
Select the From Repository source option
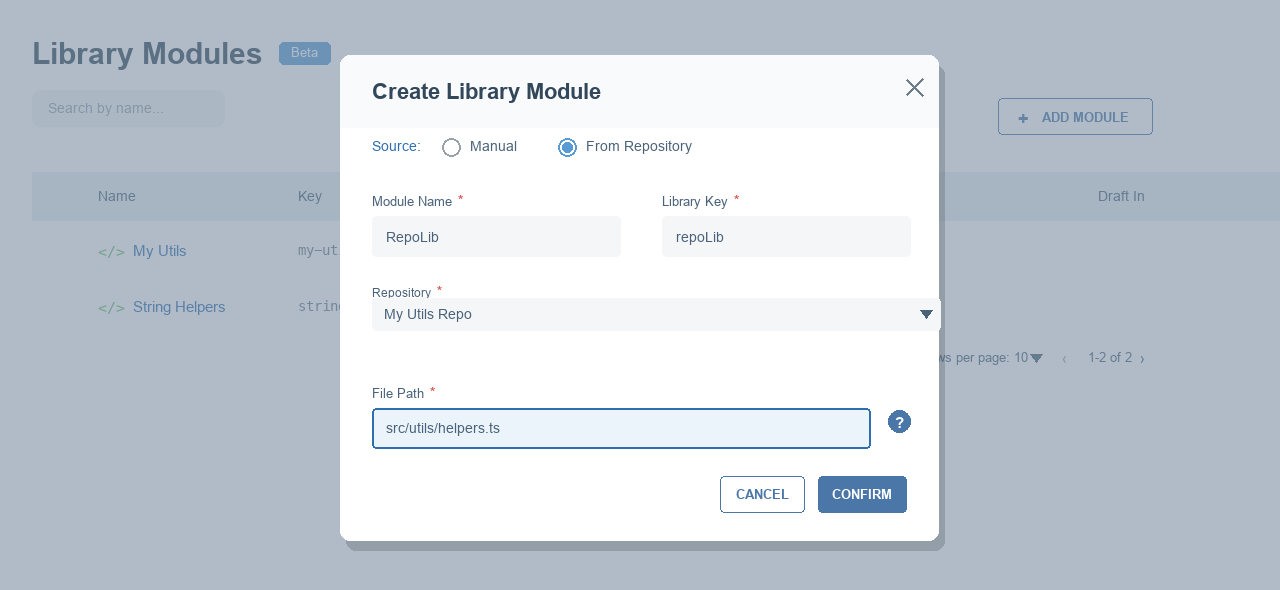567,147
